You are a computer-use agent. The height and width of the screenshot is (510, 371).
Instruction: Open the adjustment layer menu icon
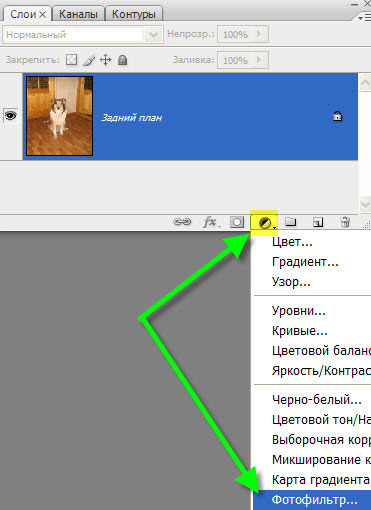tap(265, 223)
